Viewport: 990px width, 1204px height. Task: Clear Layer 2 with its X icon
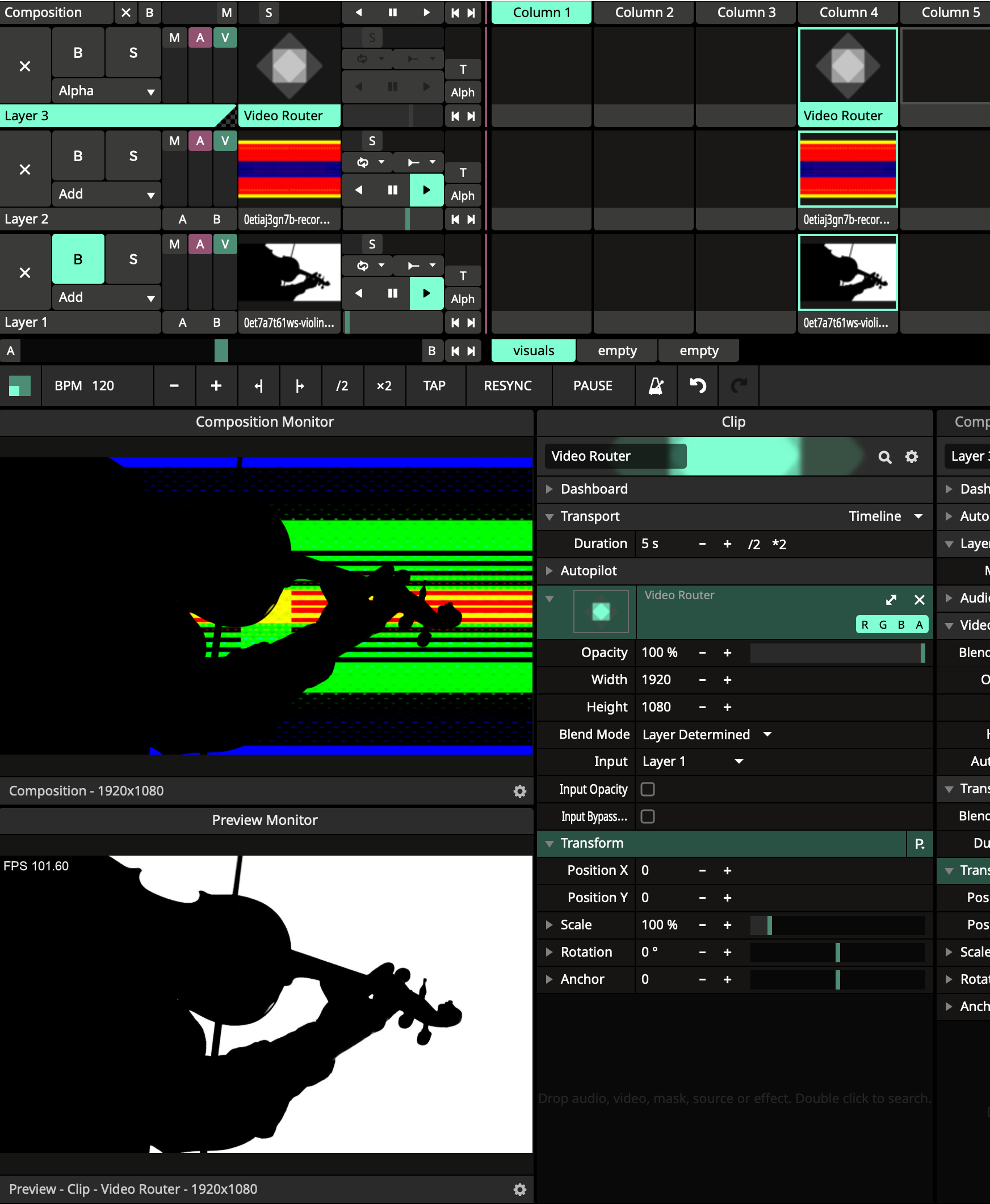tap(25, 169)
